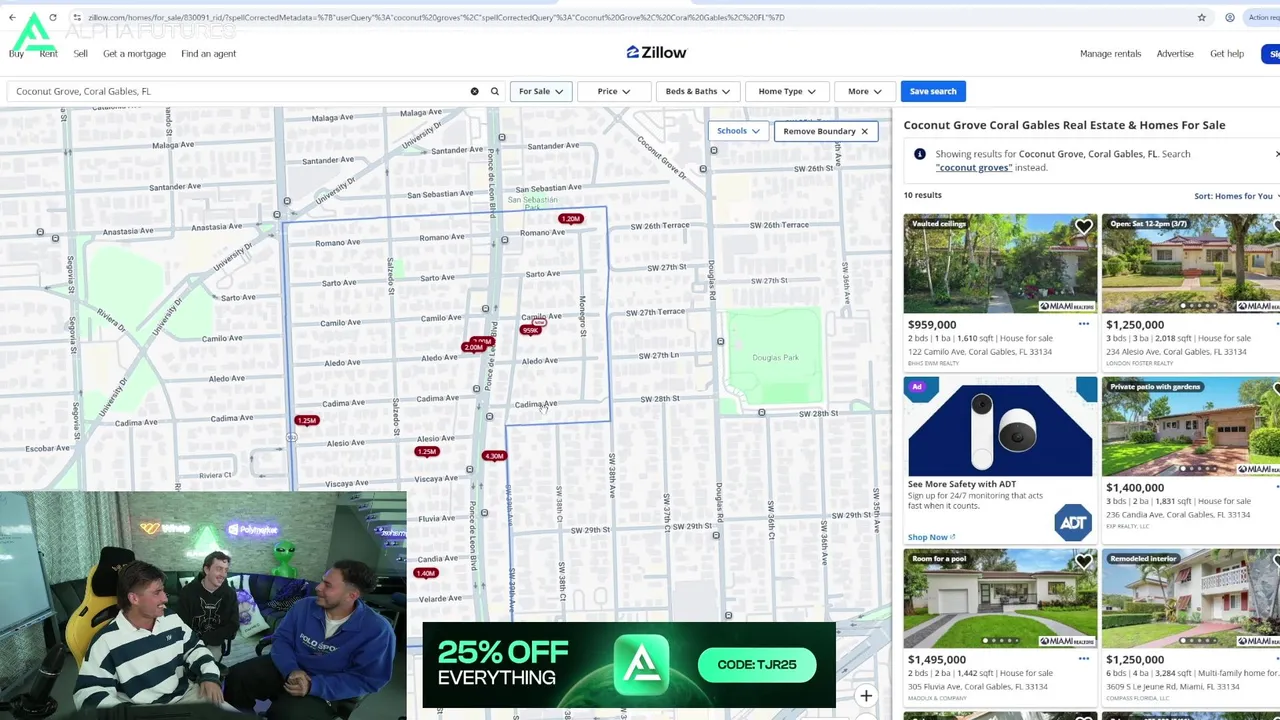Click the Remove Boundary button

(825, 131)
